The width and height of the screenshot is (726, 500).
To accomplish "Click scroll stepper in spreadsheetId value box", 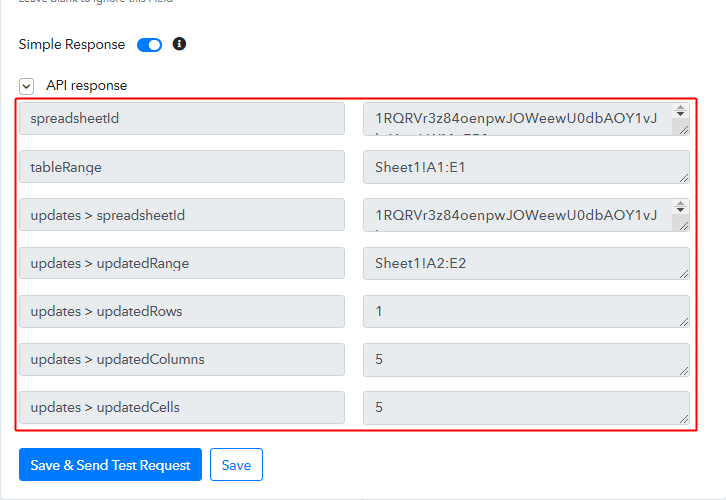I will (680, 111).
